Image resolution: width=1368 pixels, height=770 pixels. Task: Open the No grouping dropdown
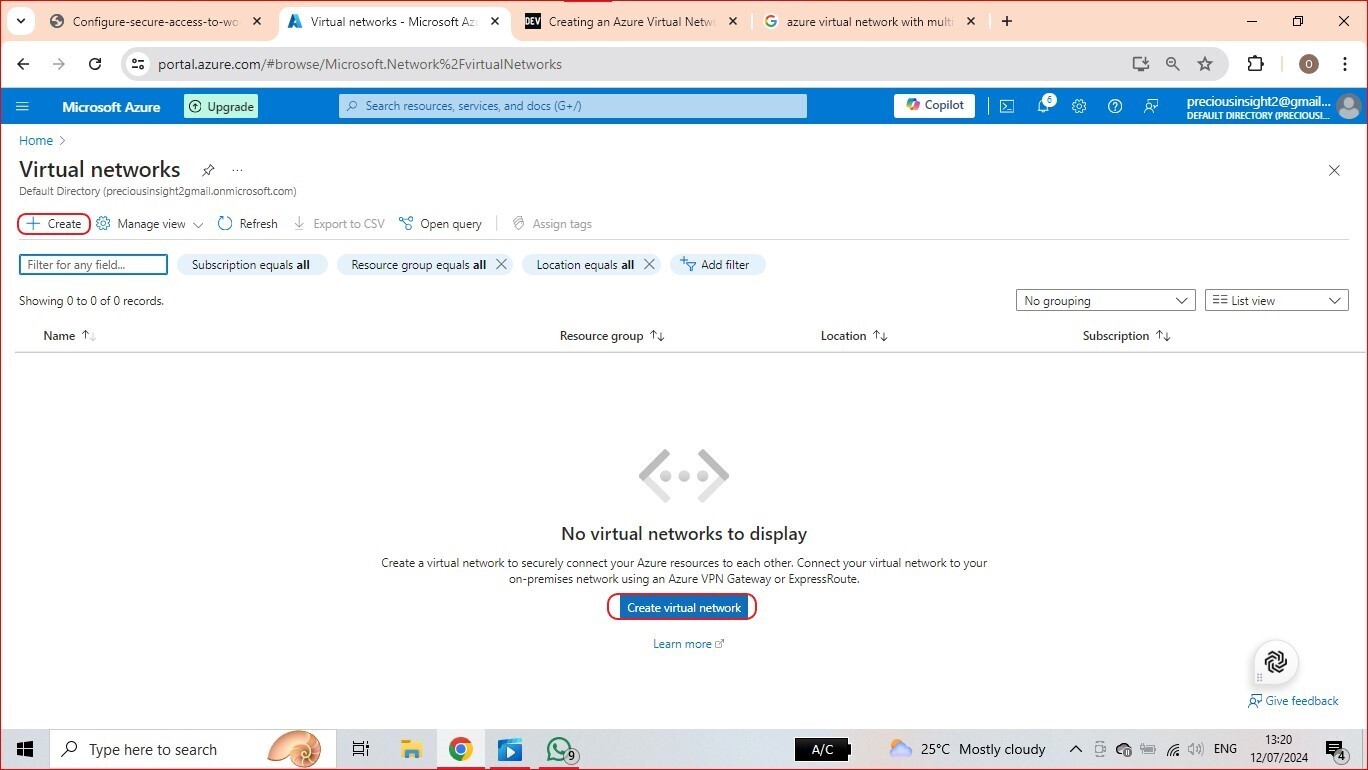[1105, 301]
